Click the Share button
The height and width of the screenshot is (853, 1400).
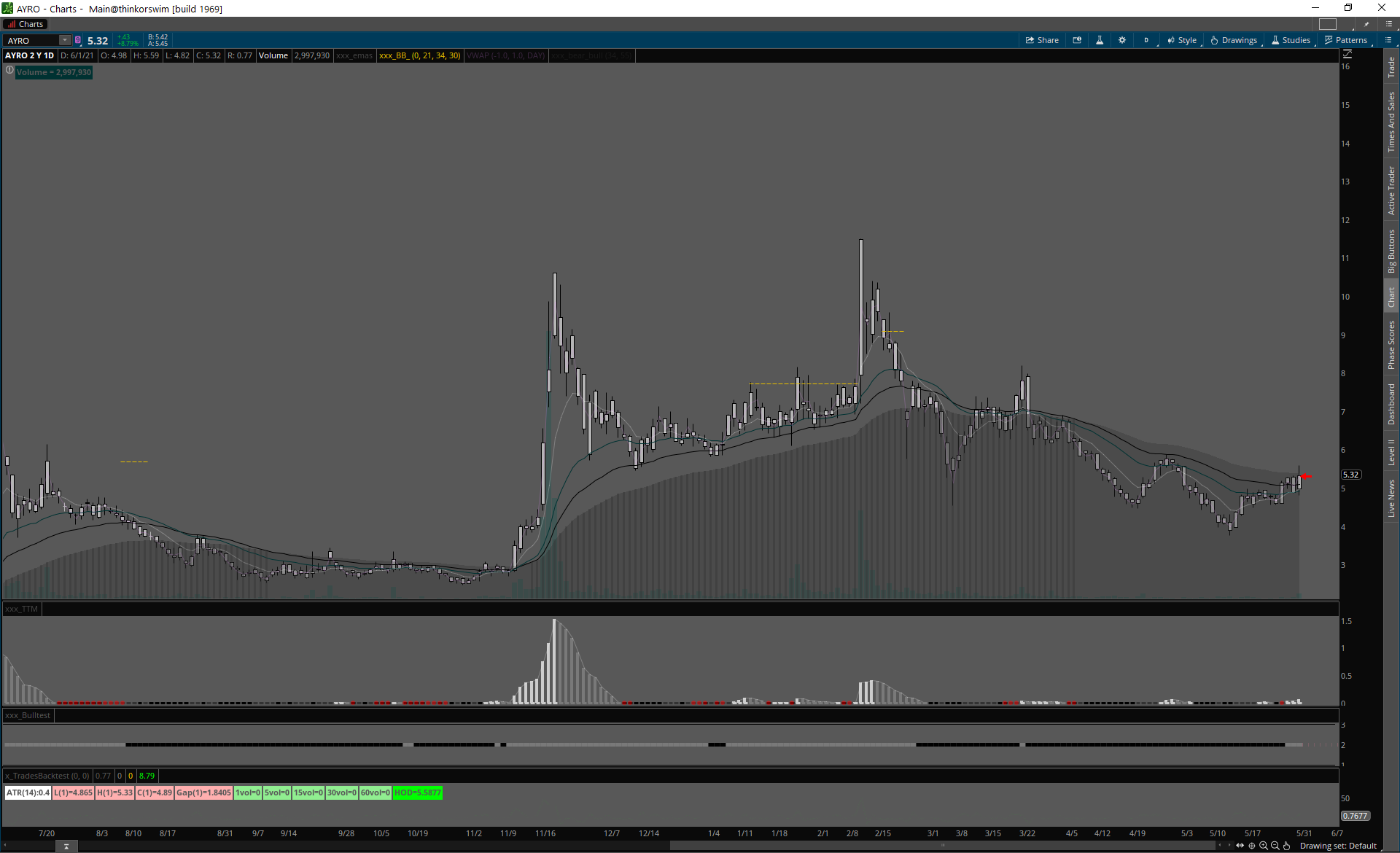[x=1042, y=40]
